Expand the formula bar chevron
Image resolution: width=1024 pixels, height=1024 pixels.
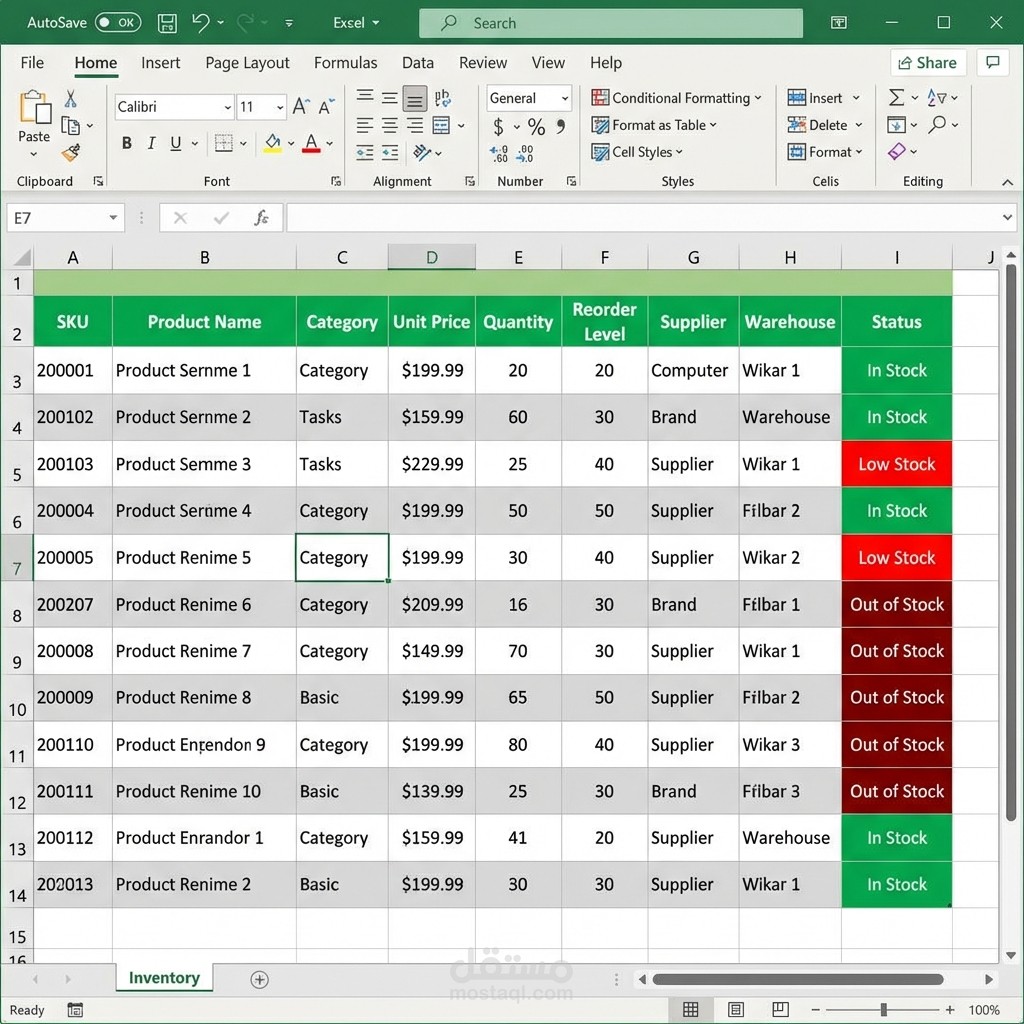(x=1008, y=217)
